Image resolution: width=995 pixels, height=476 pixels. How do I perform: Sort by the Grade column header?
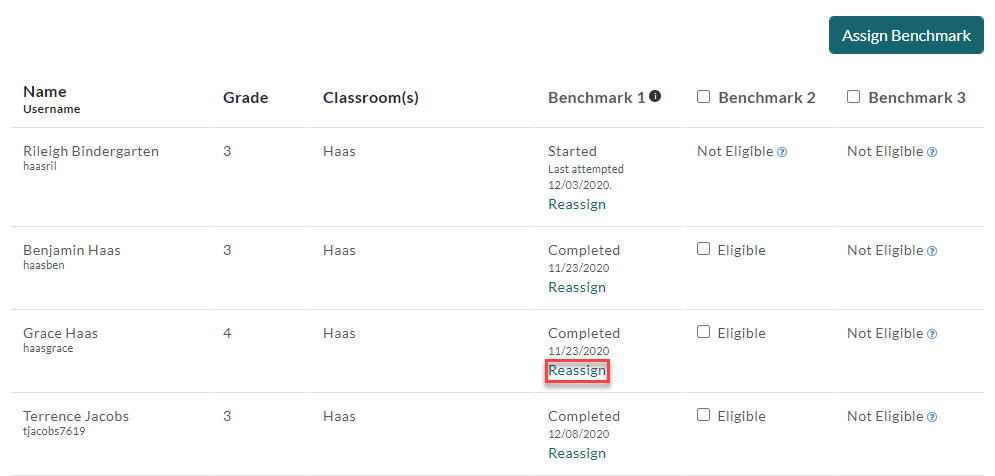pyautogui.click(x=246, y=98)
